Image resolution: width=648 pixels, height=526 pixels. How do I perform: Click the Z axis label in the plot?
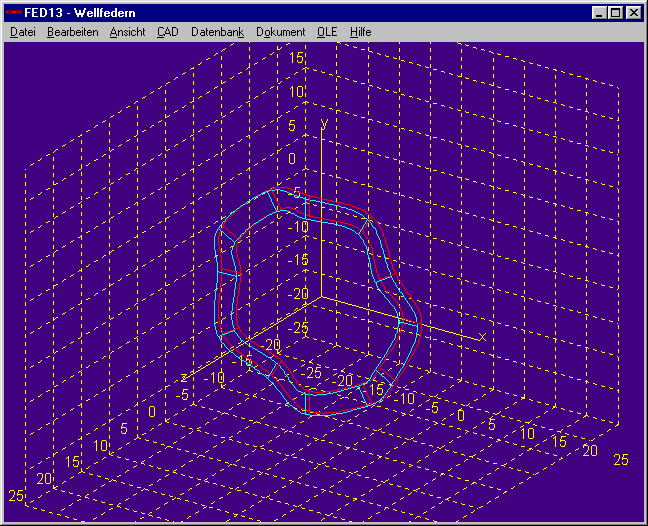(184, 376)
